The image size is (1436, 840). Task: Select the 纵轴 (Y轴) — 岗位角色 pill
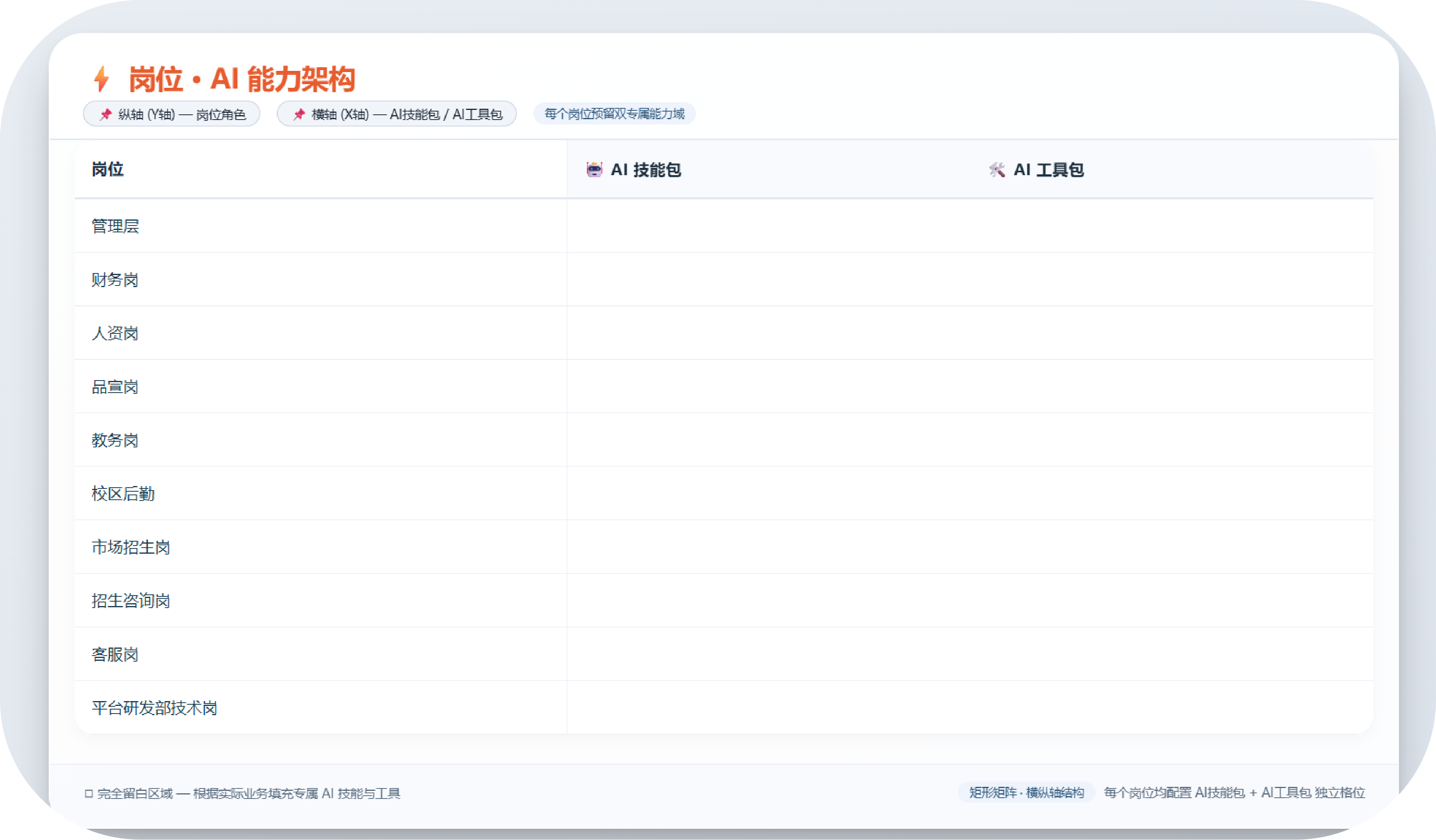click(172, 114)
